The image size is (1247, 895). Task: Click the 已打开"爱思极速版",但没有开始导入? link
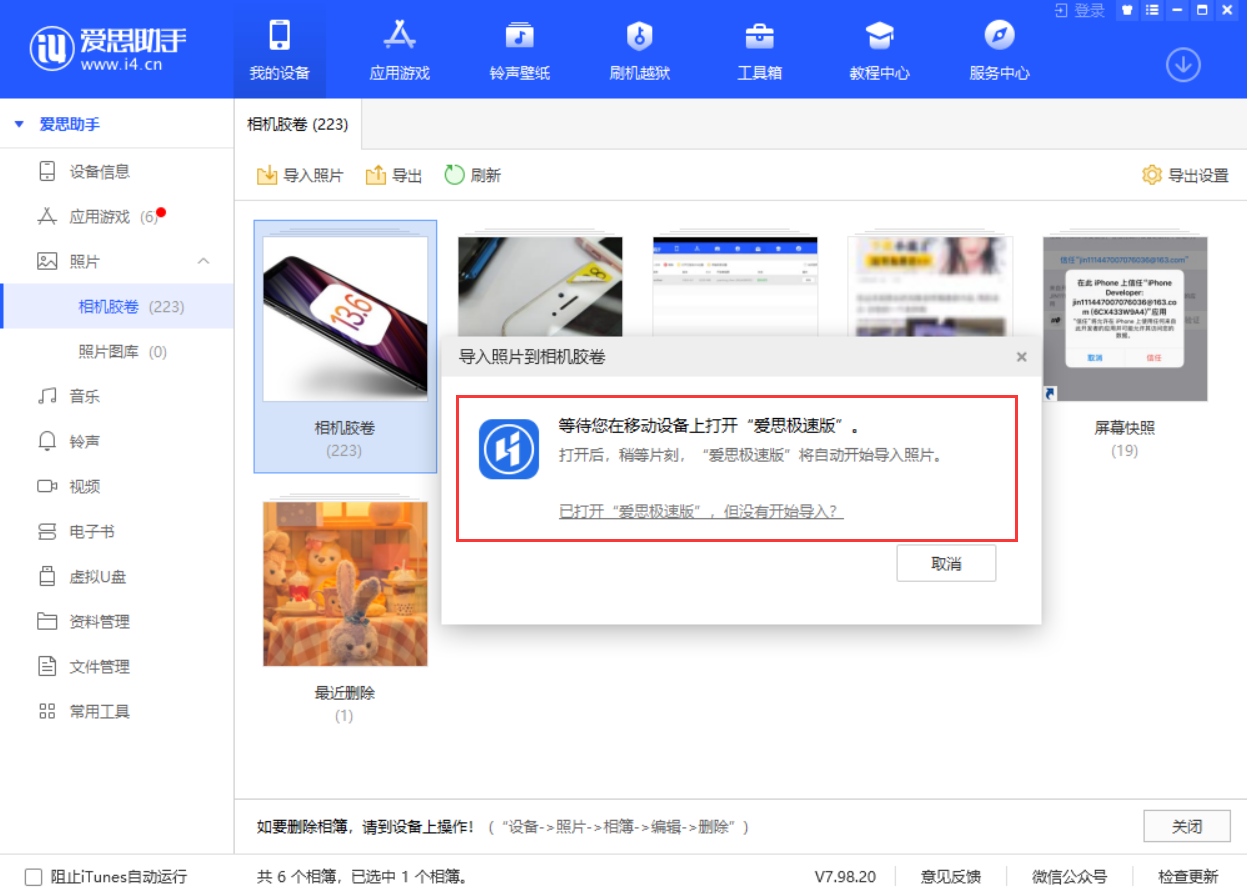coord(701,511)
